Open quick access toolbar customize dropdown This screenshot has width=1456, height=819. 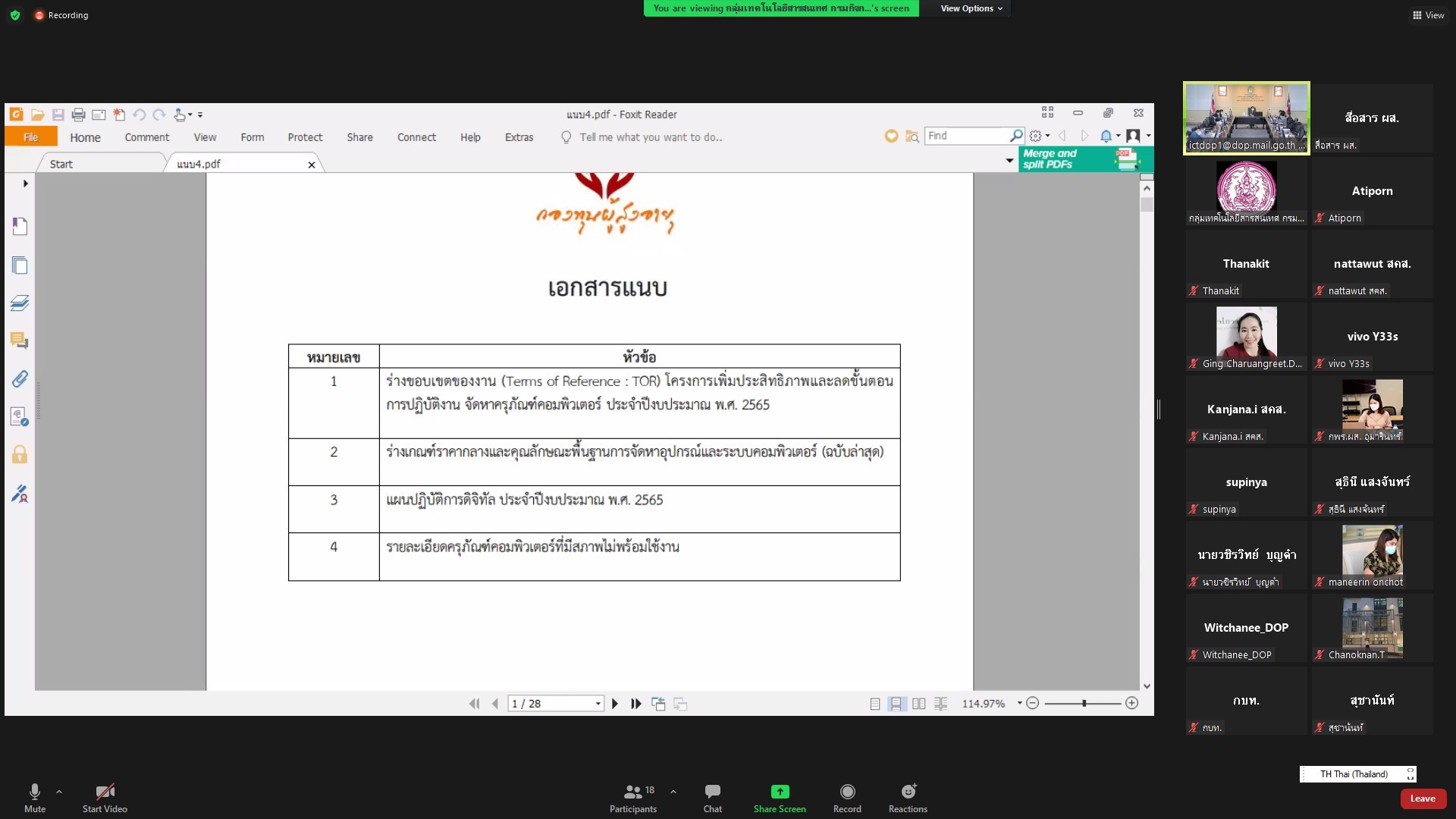(x=200, y=115)
